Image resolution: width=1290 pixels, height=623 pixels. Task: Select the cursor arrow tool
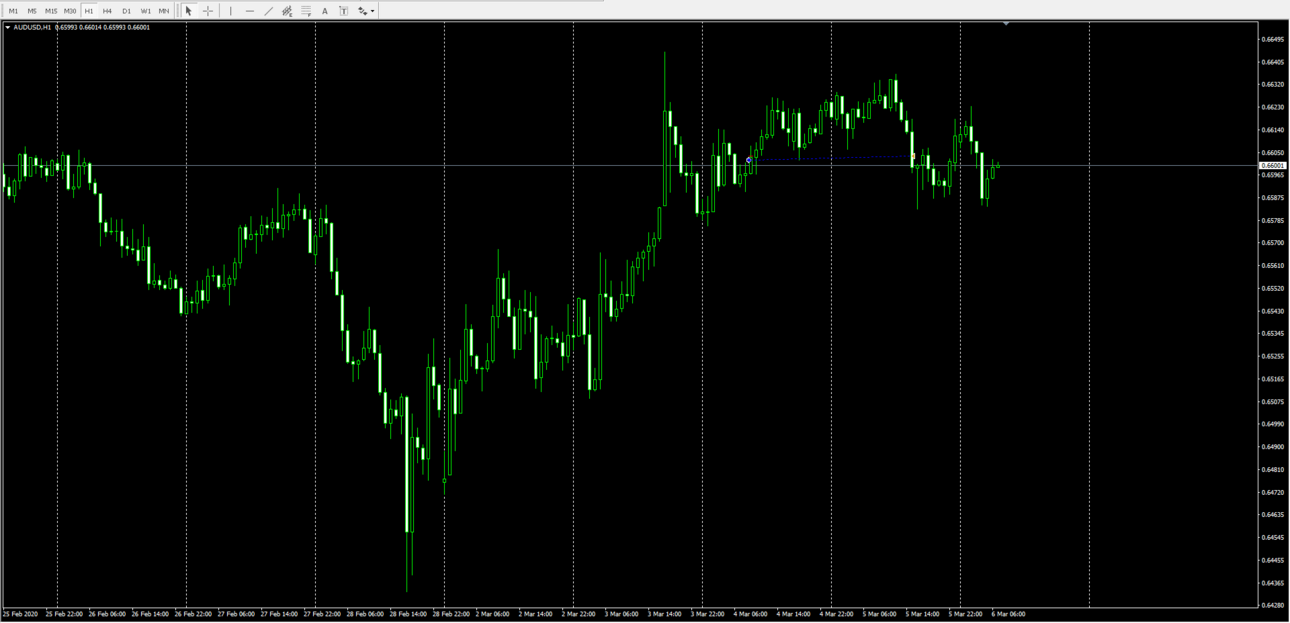pyautogui.click(x=189, y=11)
